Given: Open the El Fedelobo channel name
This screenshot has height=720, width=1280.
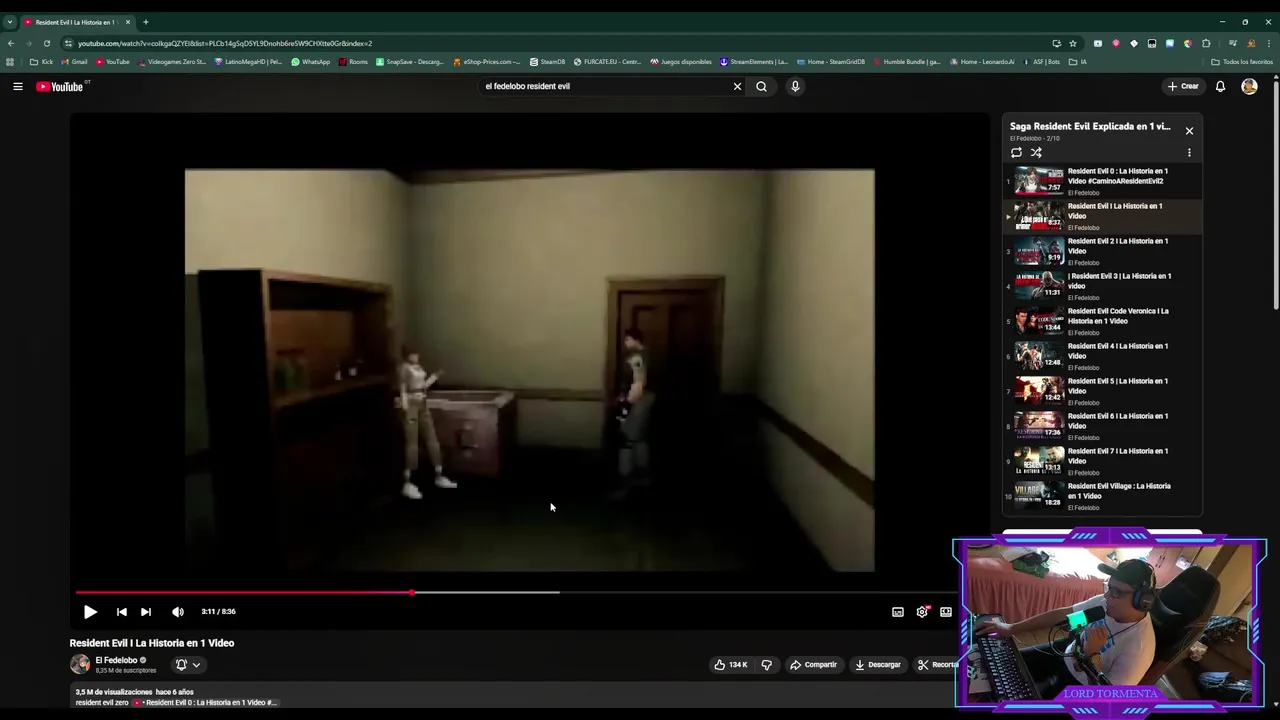Looking at the screenshot, I should (116, 660).
